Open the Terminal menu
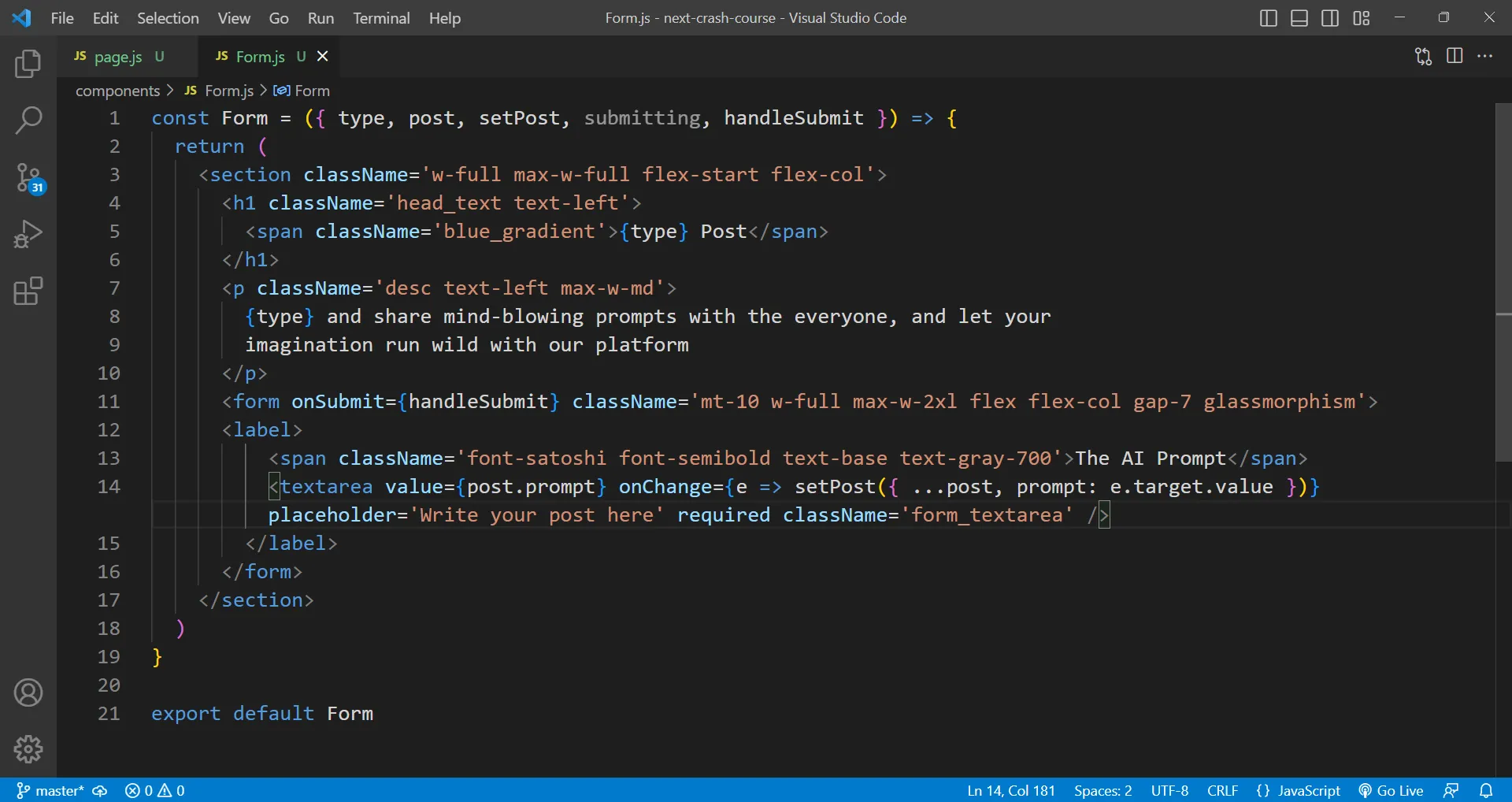Image resolution: width=1512 pixels, height=802 pixels. click(x=381, y=18)
